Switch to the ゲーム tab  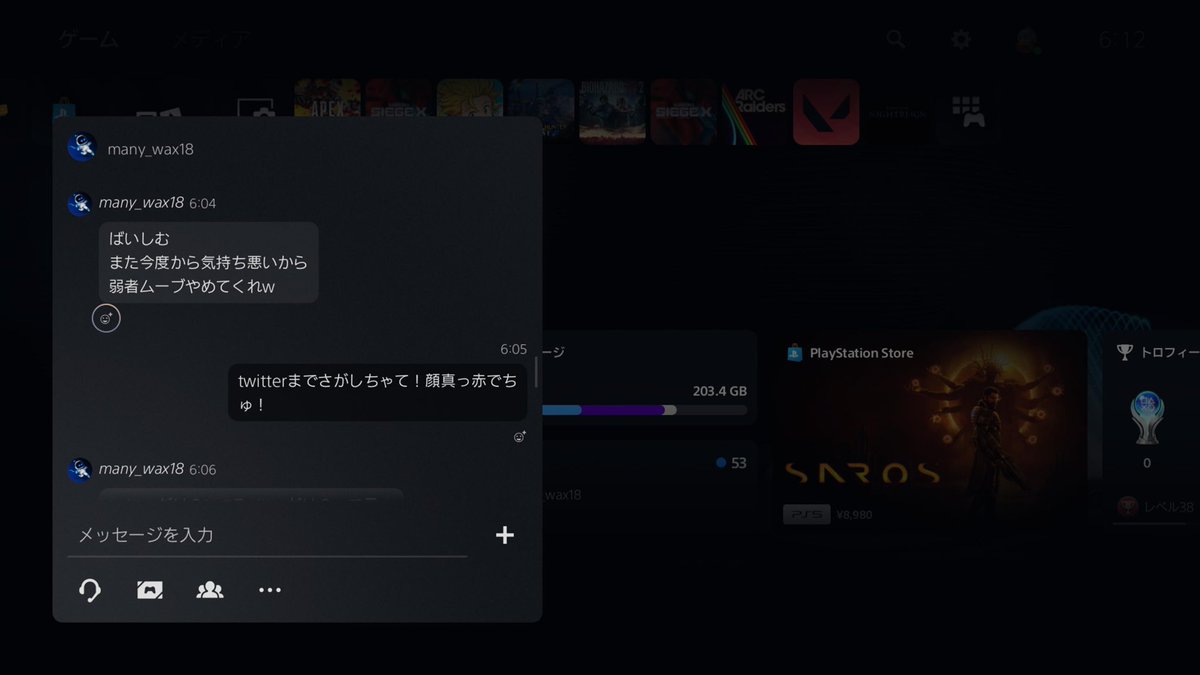[88, 40]
